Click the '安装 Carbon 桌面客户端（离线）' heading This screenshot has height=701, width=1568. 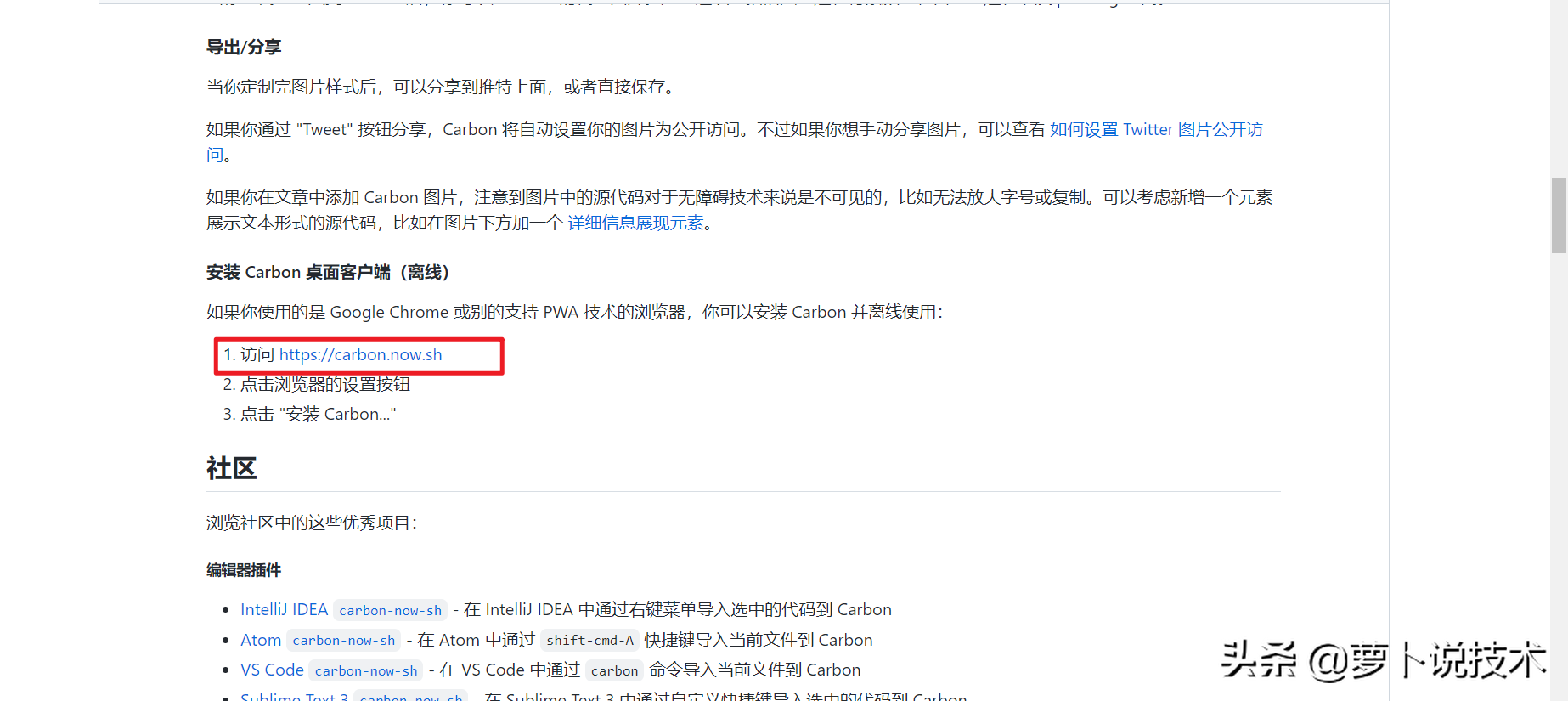pyautogui.click(x=328, y=272)
